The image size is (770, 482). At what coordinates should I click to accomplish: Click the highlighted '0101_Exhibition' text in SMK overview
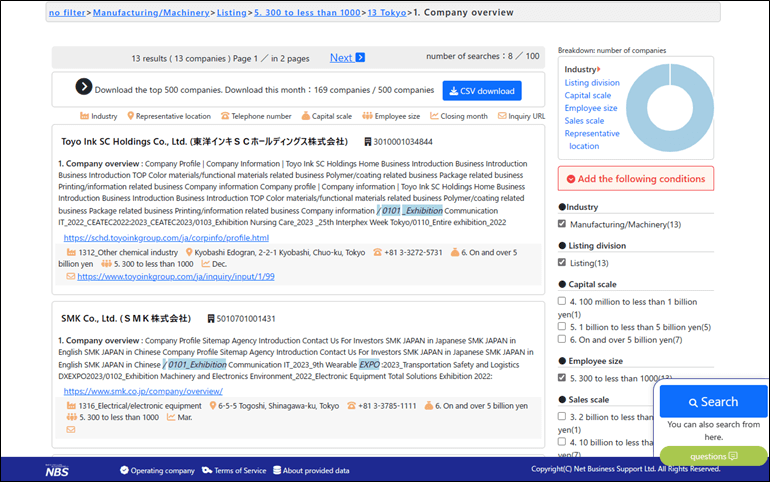[197, 365]
